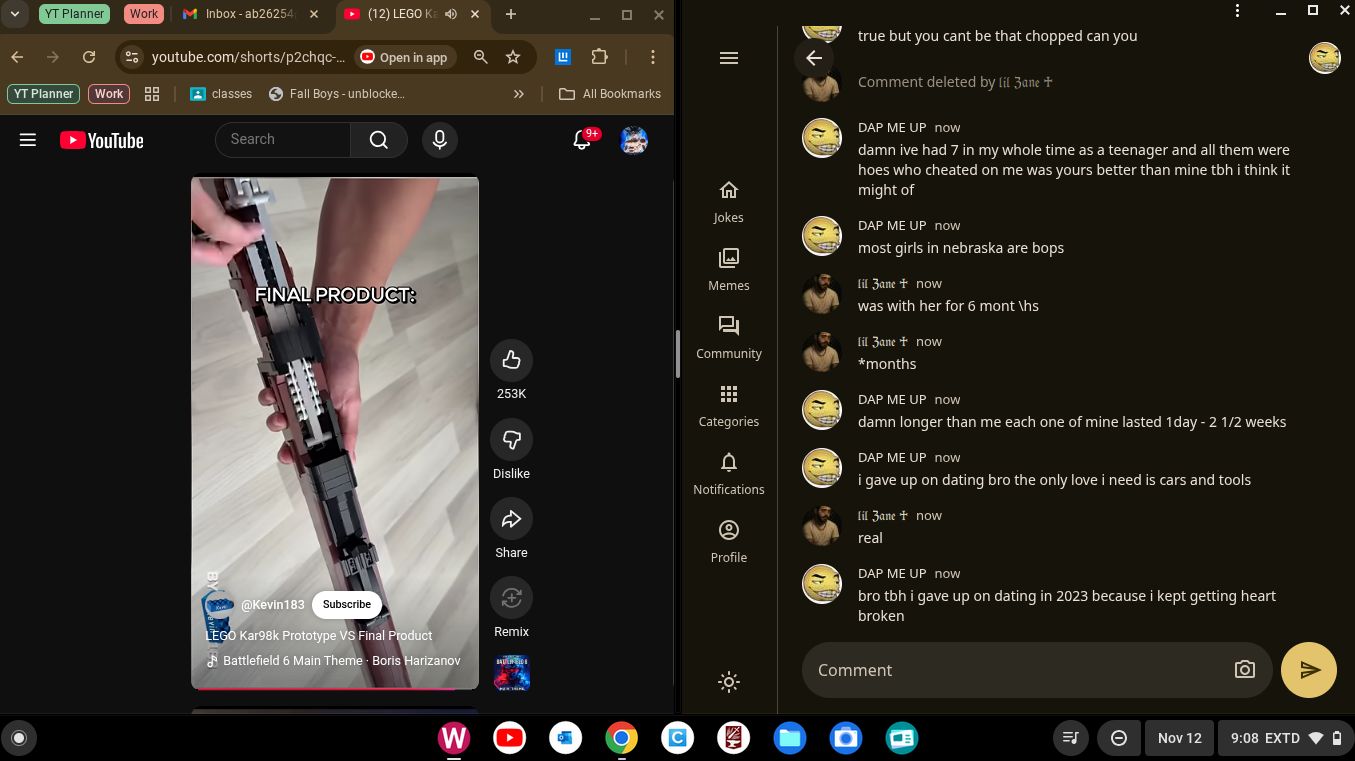Switch to the Gmail Inbox tab
The height and width of the screenshot is (761, 1355).
(252, 14)
